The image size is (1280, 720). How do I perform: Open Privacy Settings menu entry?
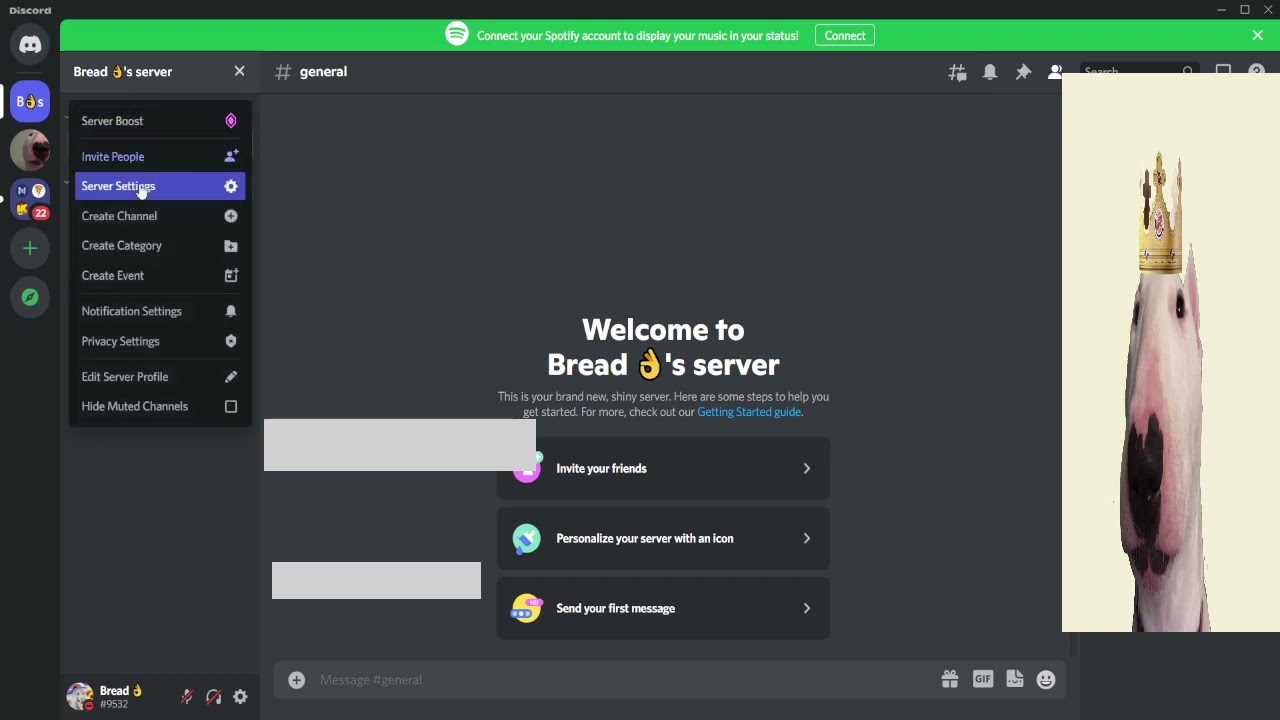coord(160,341)
